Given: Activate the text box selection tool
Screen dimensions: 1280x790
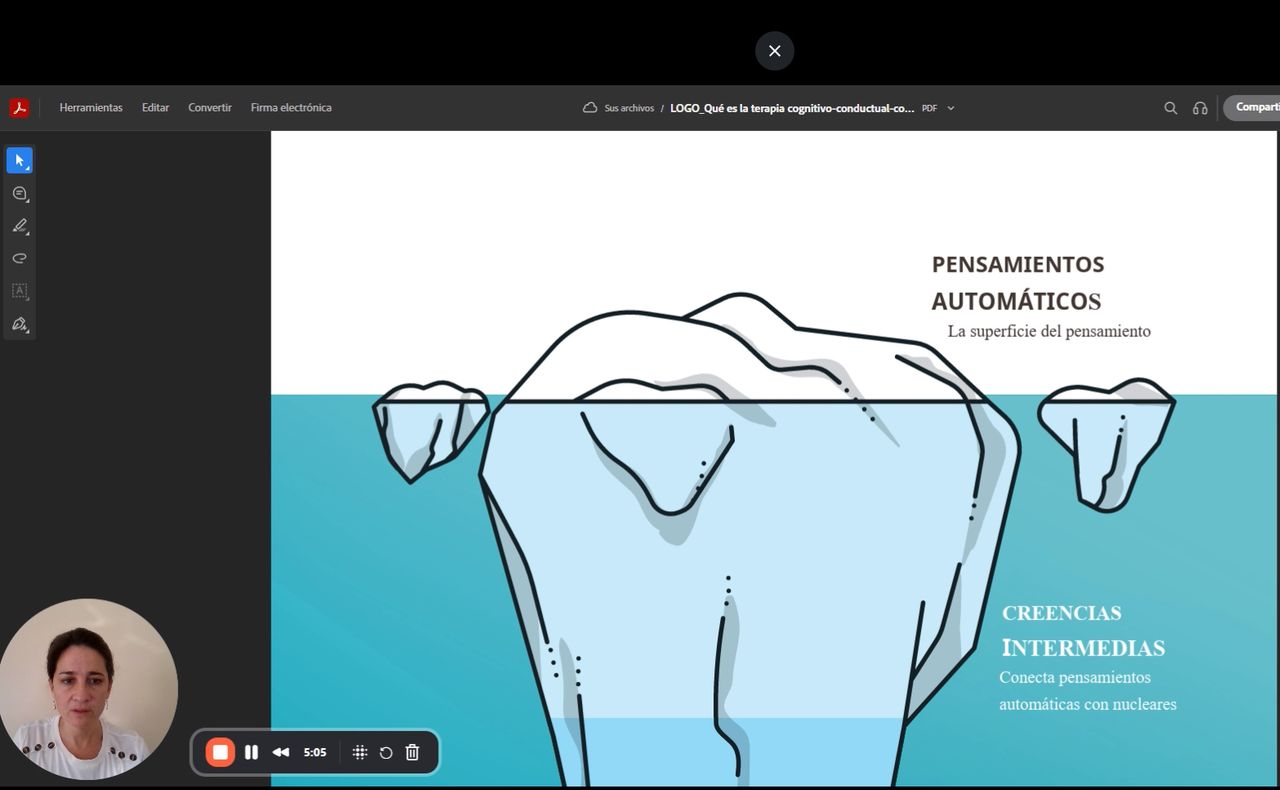Looking at the screenshot, I should (19, 291).
